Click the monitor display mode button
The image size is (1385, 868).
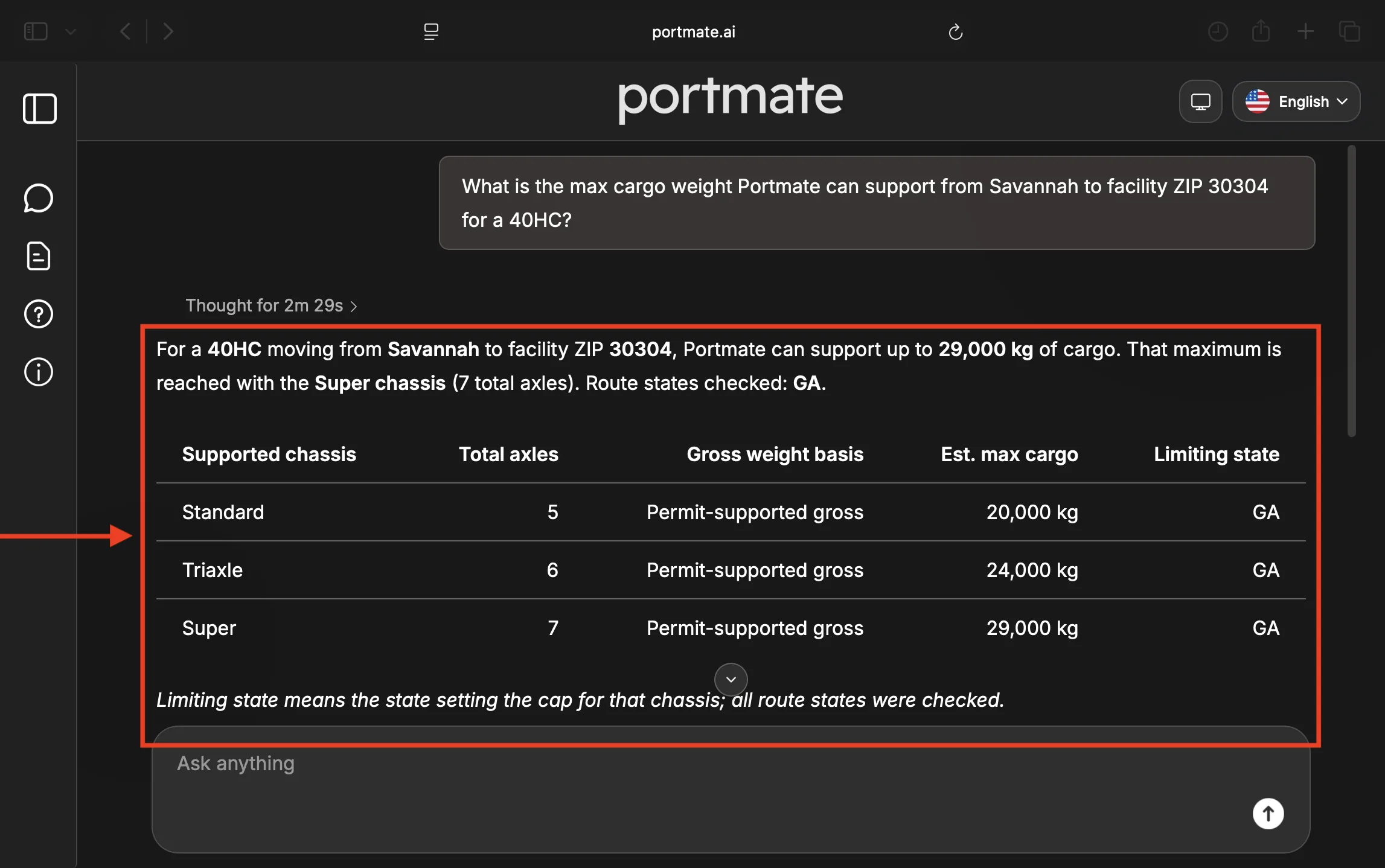[1200, 101]
